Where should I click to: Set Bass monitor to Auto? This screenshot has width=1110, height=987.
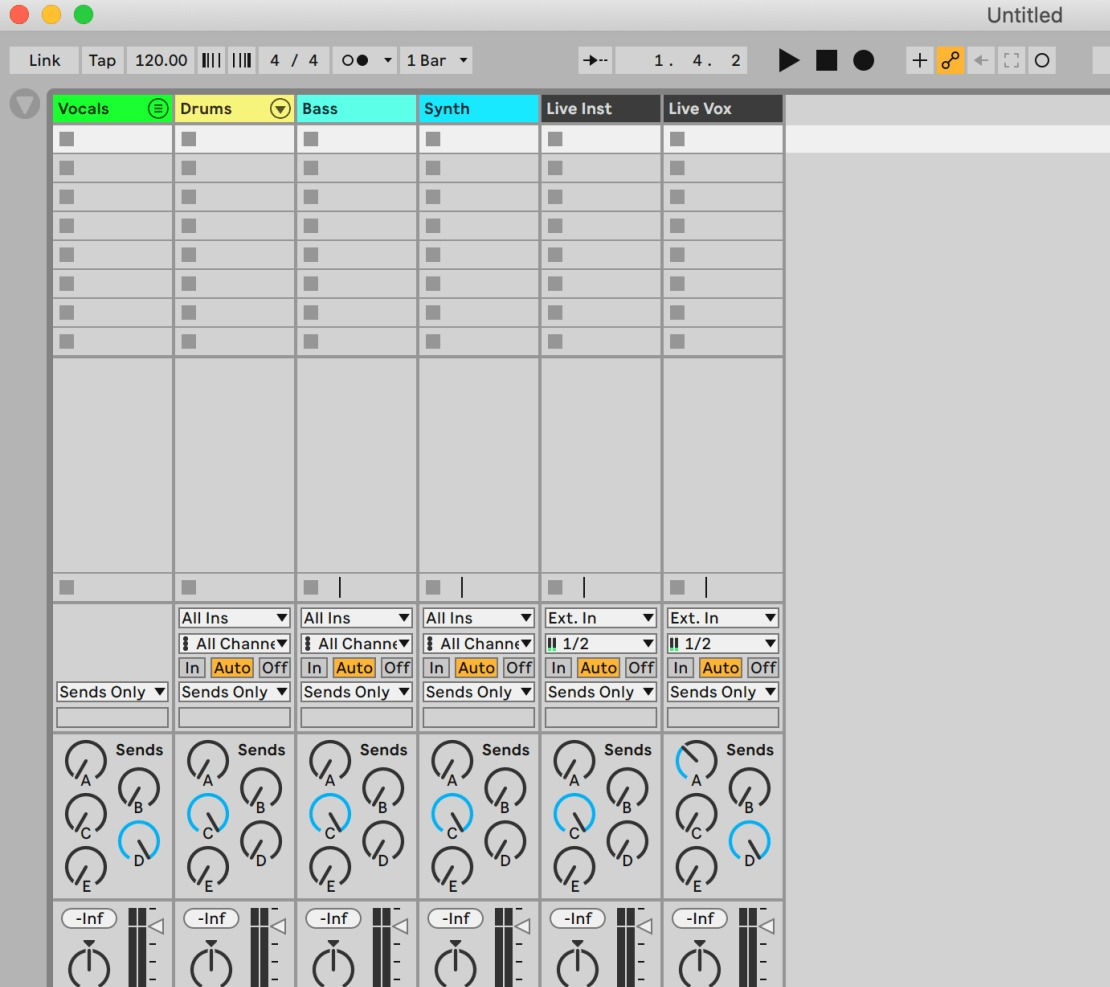pyautogui.click(x=354, y=668)
